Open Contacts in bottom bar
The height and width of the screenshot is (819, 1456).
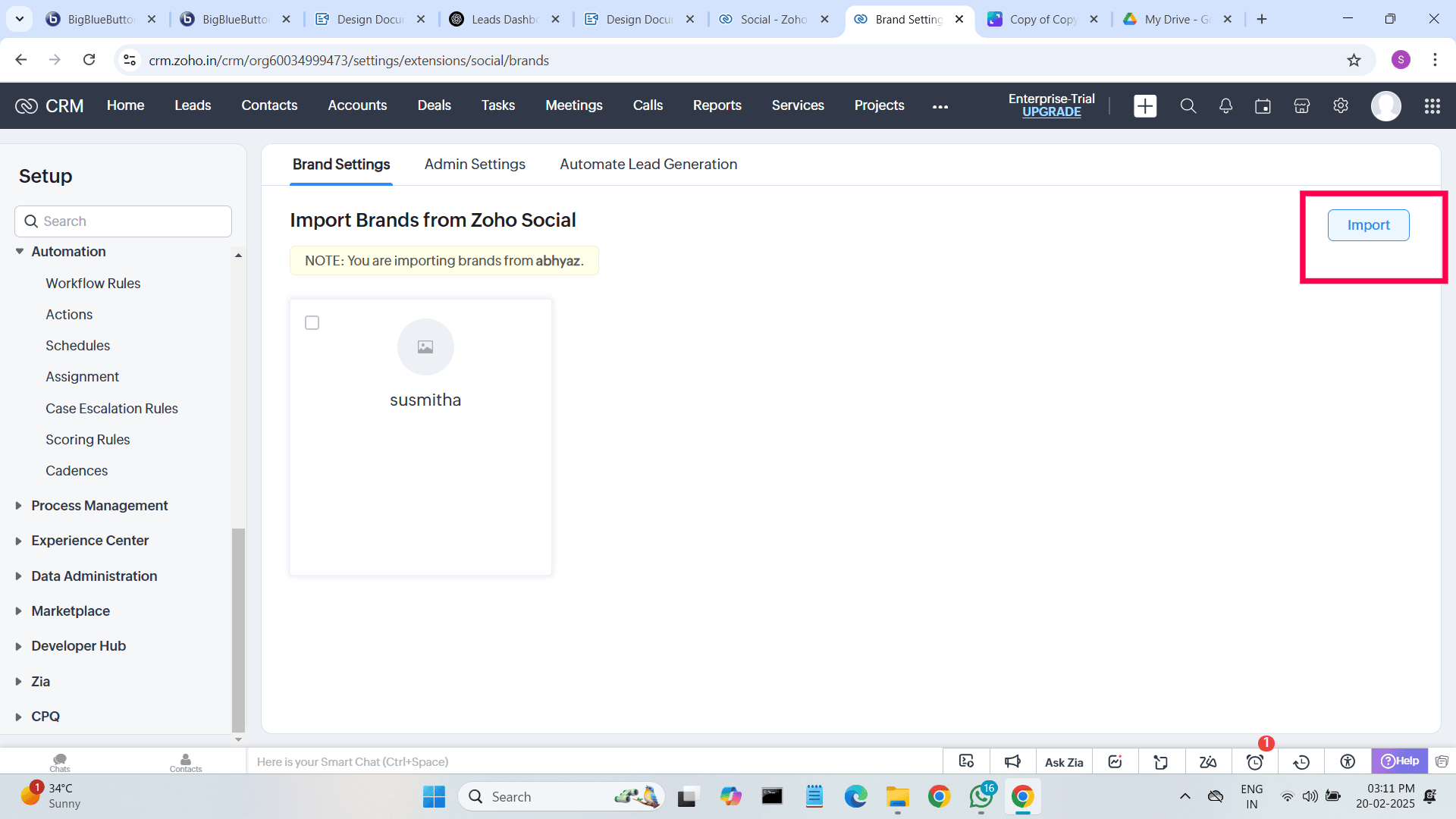point(186,762)
